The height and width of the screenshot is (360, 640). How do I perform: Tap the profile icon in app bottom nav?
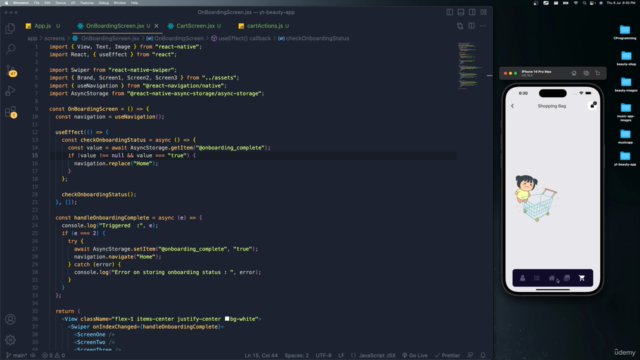pyautogui.click(x=522, y=278)
